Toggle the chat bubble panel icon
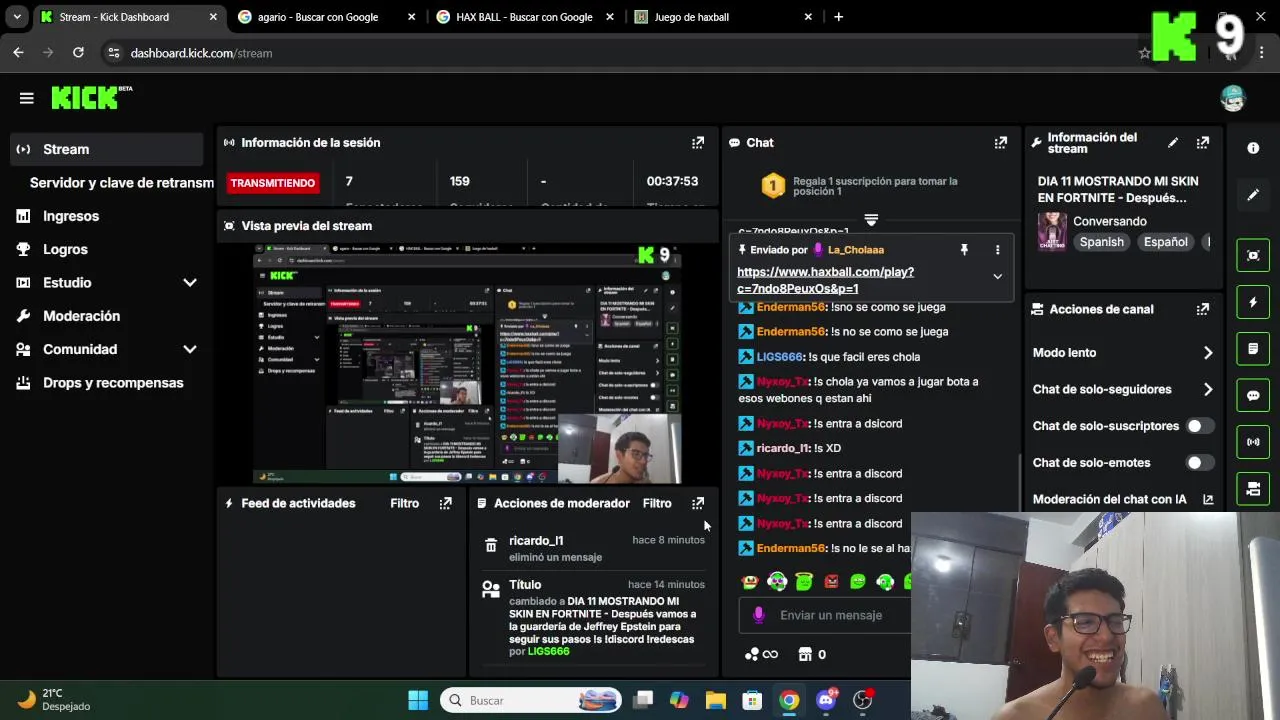The image size is (1280, 720). point(1253,395)
